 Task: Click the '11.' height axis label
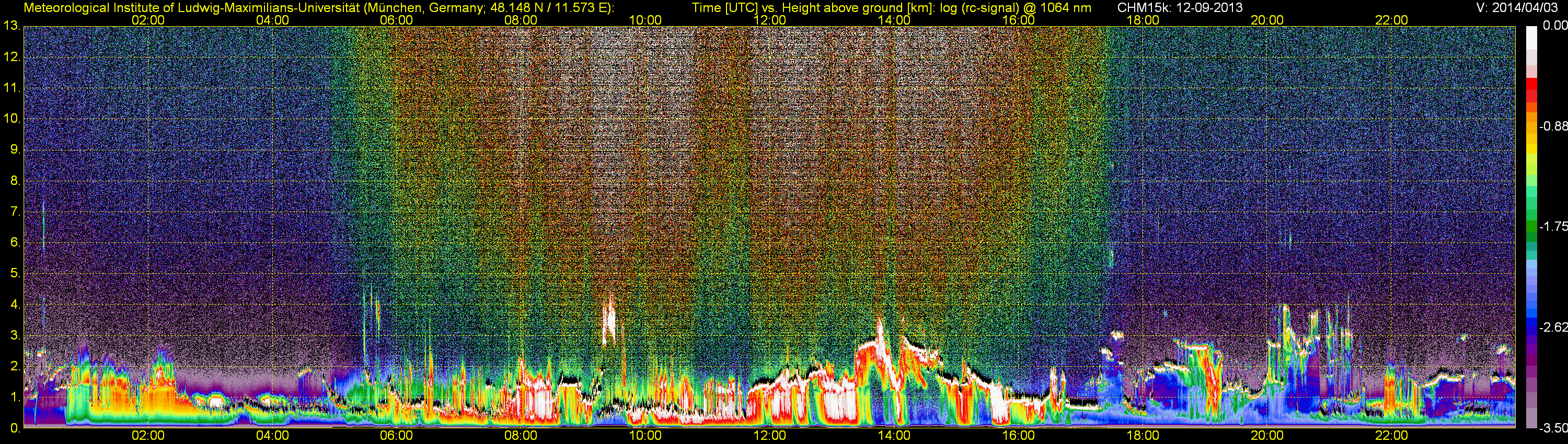click(12, 88)
